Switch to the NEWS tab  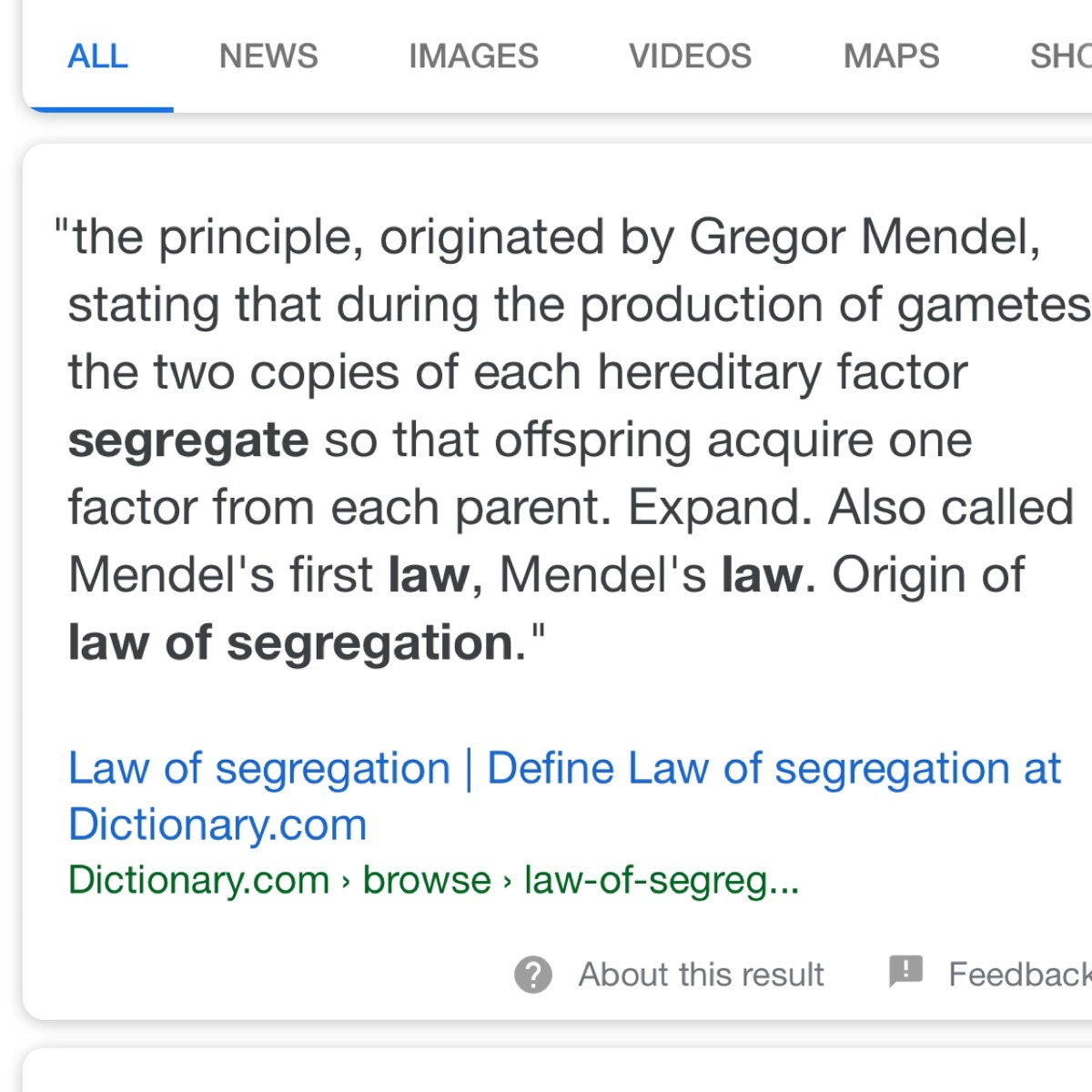point(268,56)
